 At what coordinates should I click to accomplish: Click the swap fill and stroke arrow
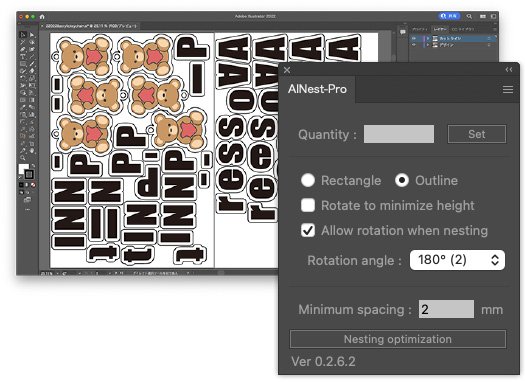point(33,165)
